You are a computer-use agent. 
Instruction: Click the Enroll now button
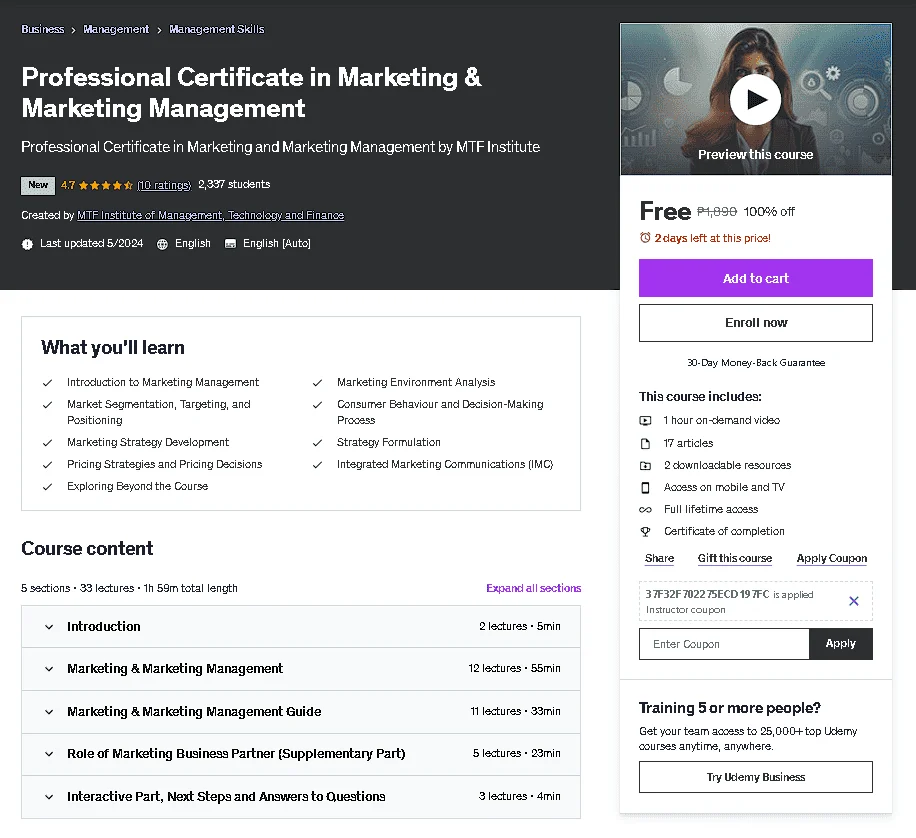(x=755, y=323)
